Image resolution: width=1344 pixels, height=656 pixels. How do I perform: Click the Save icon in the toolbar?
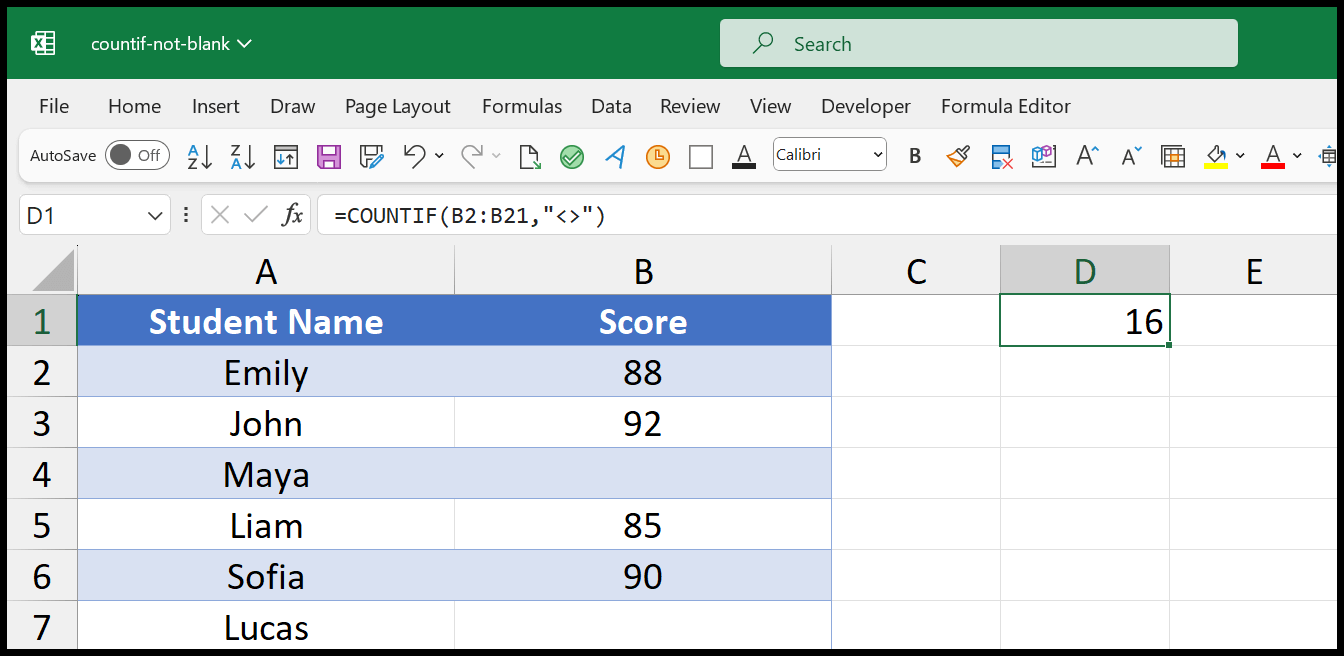[x=329, y=157]
